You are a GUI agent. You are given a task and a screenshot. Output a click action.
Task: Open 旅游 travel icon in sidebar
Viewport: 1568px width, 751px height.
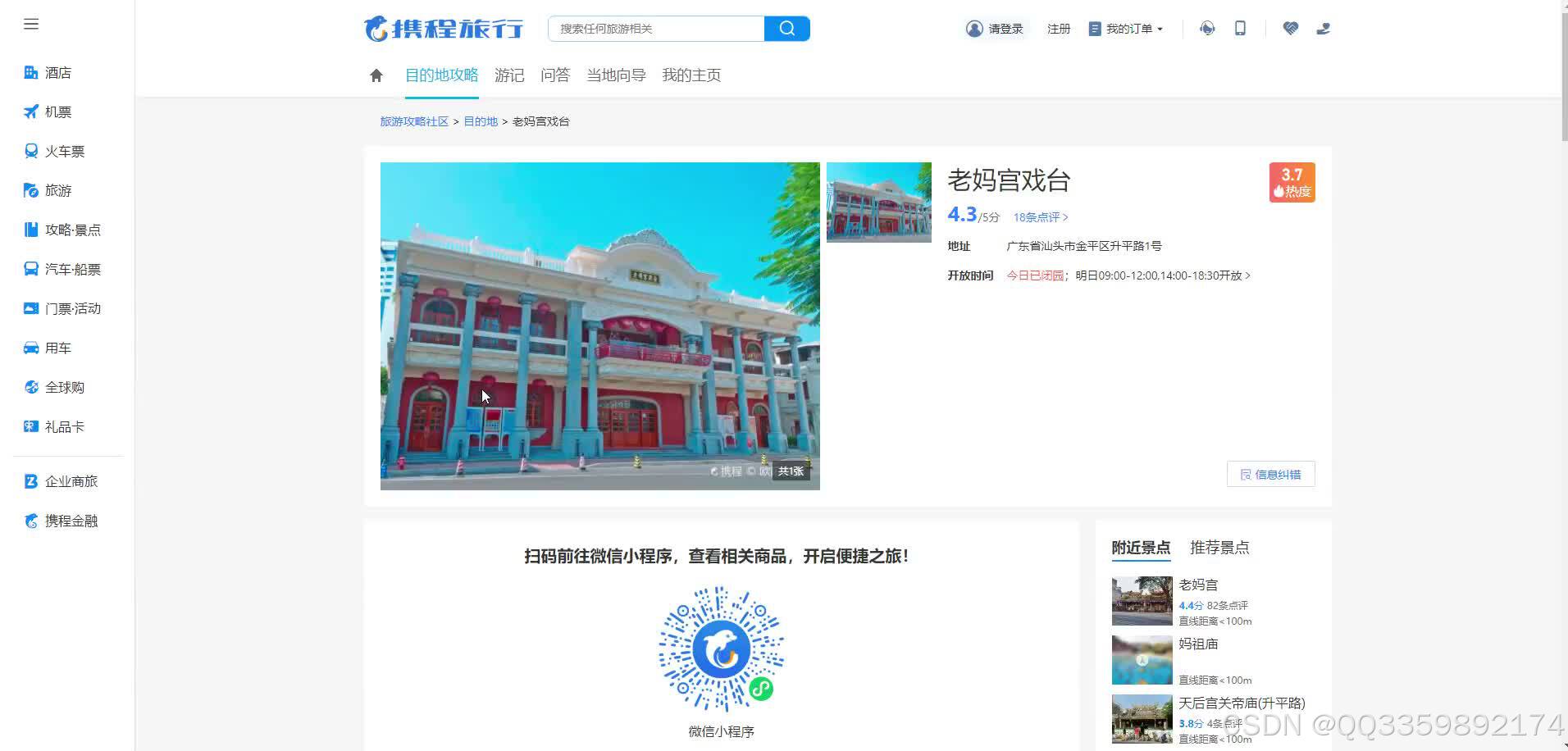[x=31, y=191]
